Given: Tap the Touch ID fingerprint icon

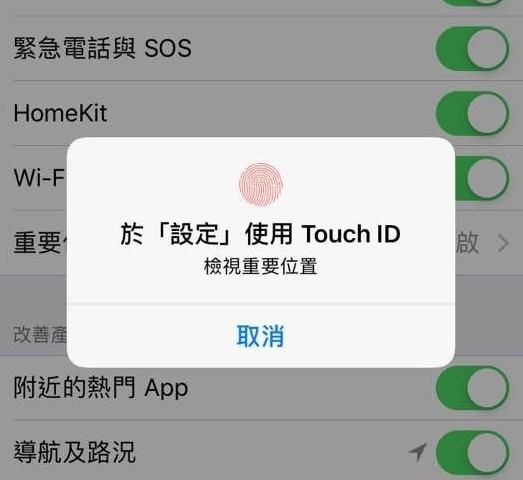Looking at the screenshot, I should 261,184.
